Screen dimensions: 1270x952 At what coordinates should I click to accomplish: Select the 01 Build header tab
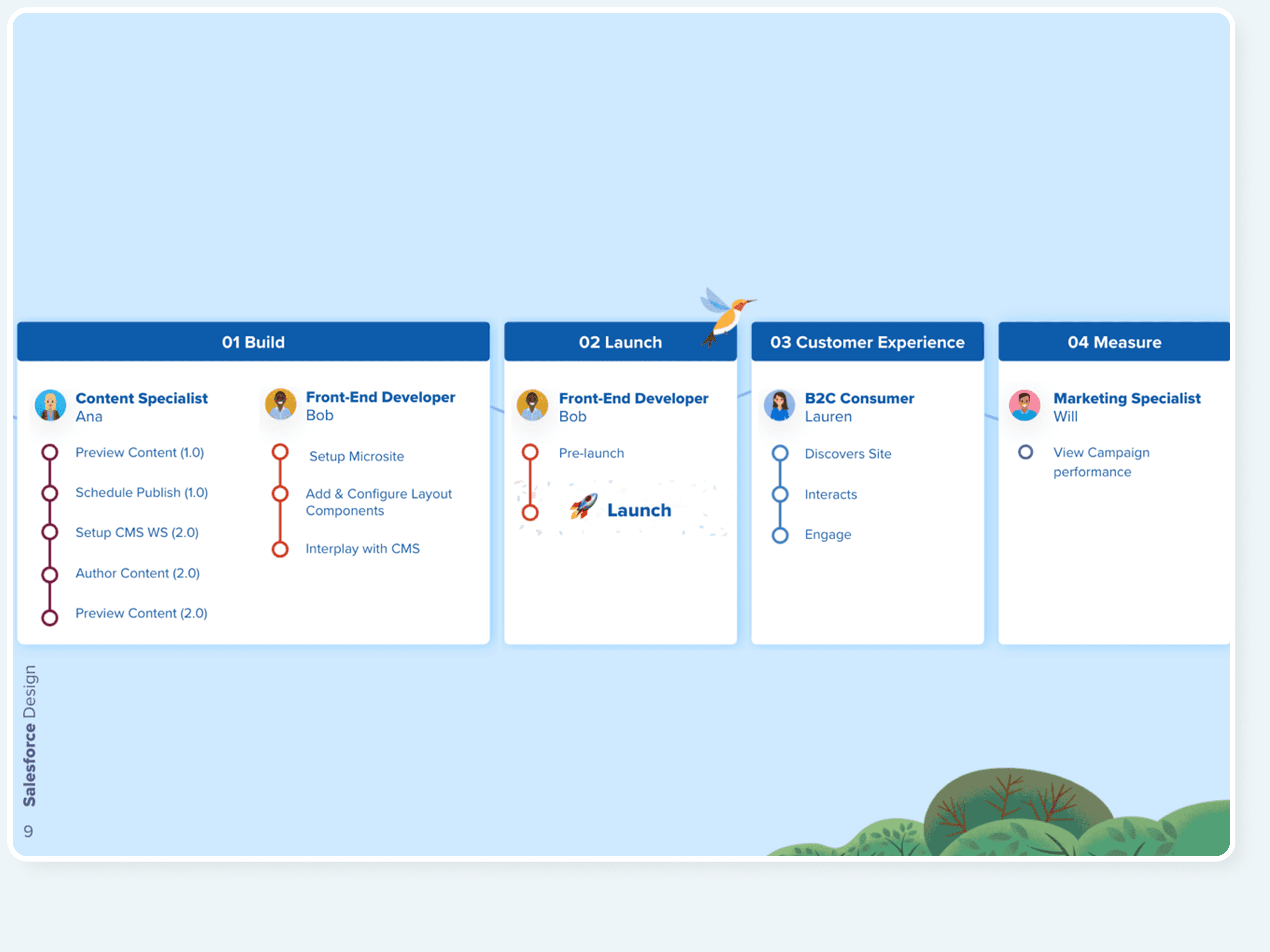point(253,342)
